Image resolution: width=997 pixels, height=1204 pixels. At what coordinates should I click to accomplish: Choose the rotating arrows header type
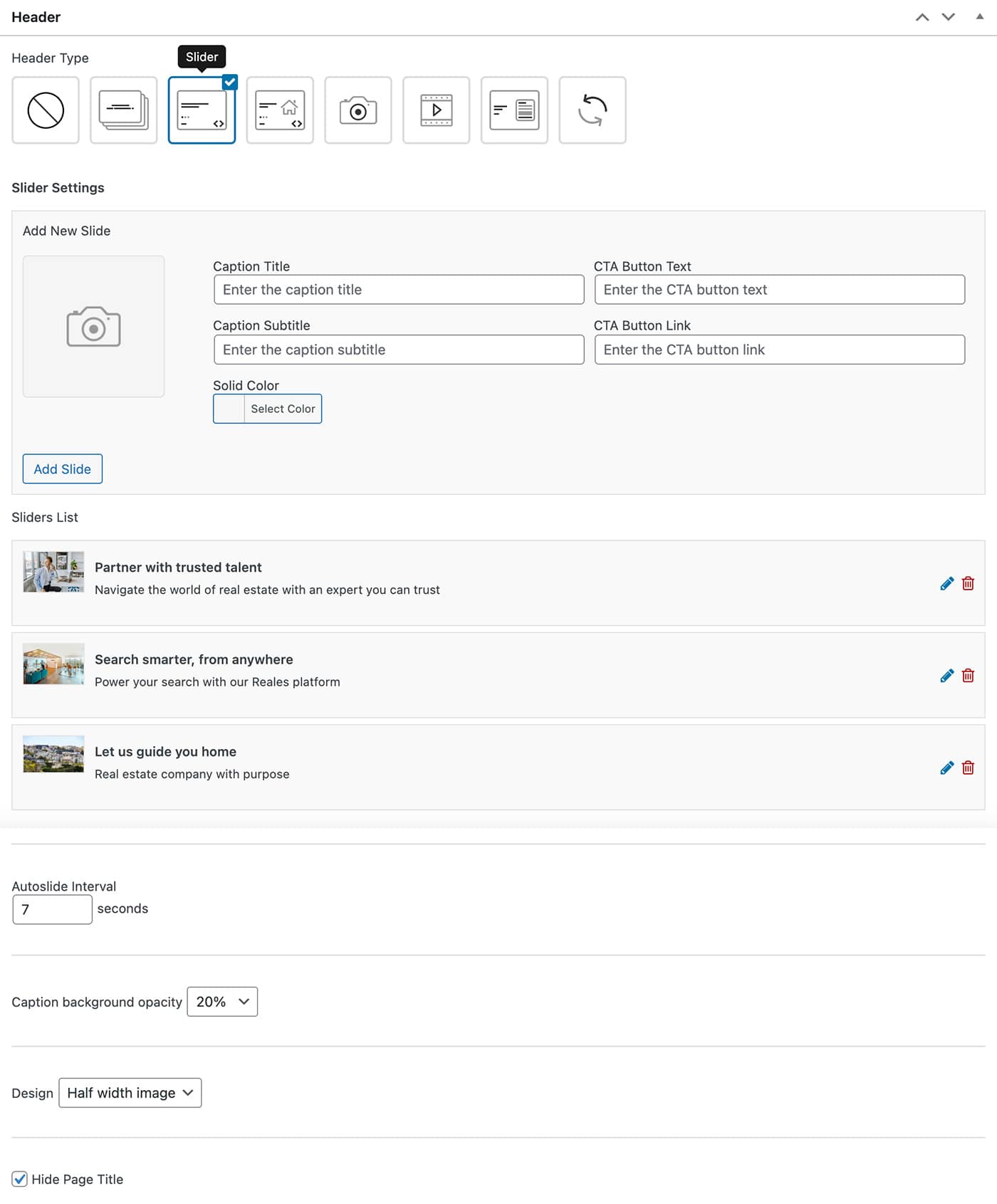coord(593,110)
